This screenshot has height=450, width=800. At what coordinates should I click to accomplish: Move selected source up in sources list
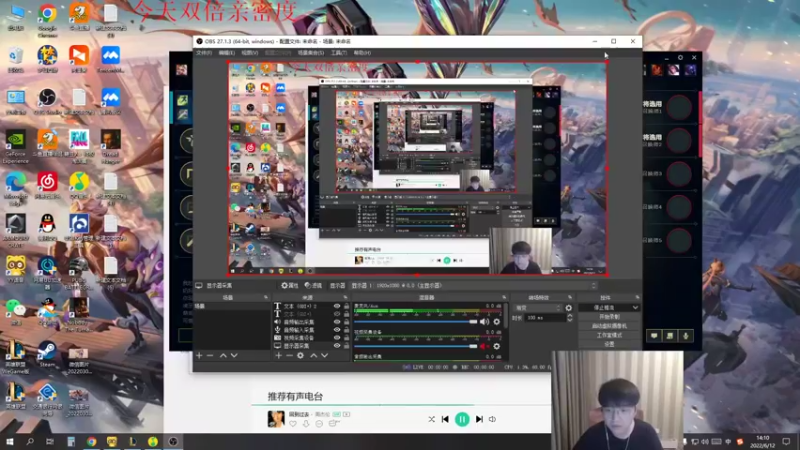pos(314,356)
